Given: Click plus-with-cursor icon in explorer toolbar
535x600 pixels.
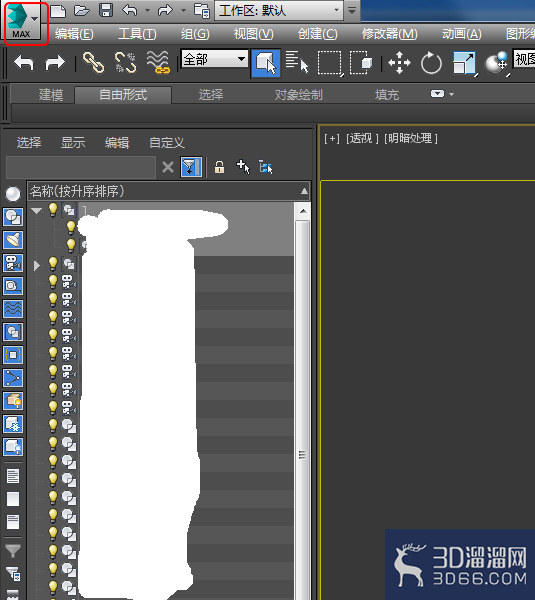Looking at the screenshot, I should 243,167.
